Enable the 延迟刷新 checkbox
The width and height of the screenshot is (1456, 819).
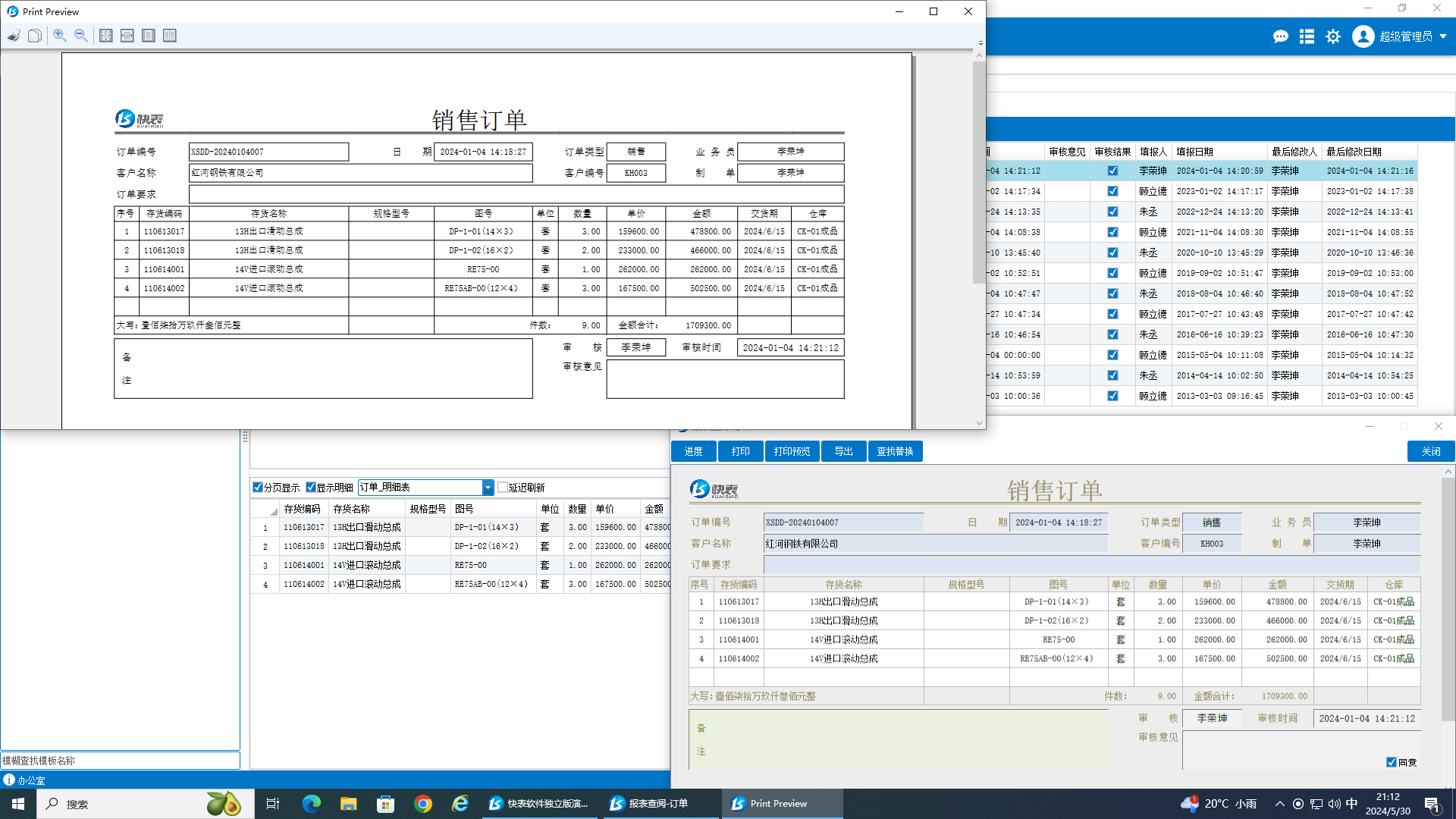tap(503, 487)
